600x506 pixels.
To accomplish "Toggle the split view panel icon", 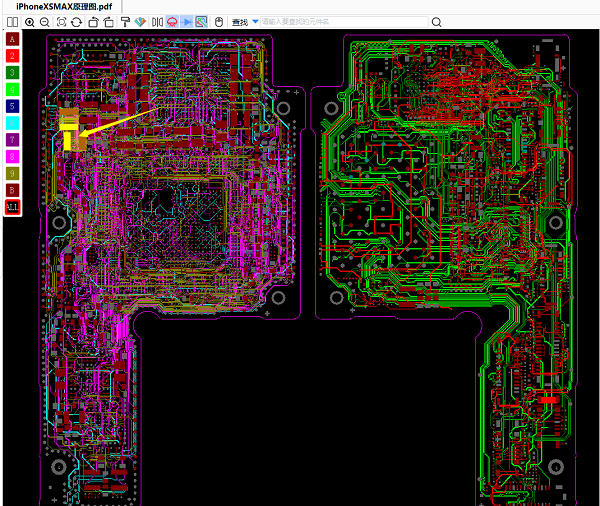I will click(x=12, y=21).
